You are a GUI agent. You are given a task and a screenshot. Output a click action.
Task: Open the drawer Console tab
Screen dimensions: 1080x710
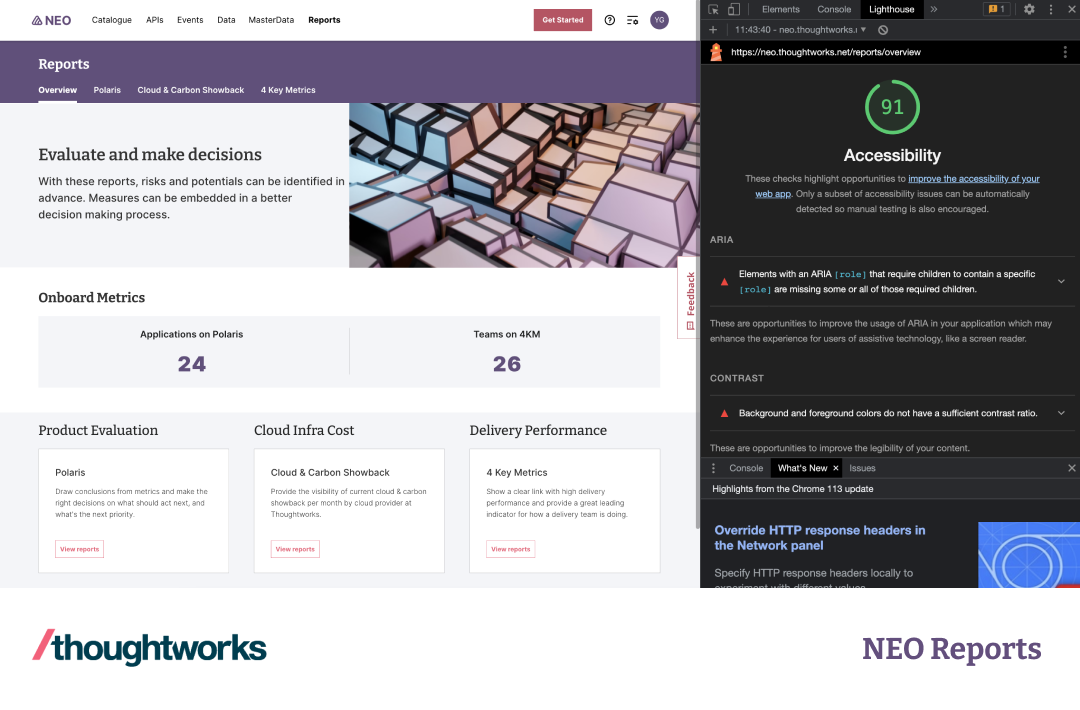(746, 468)
